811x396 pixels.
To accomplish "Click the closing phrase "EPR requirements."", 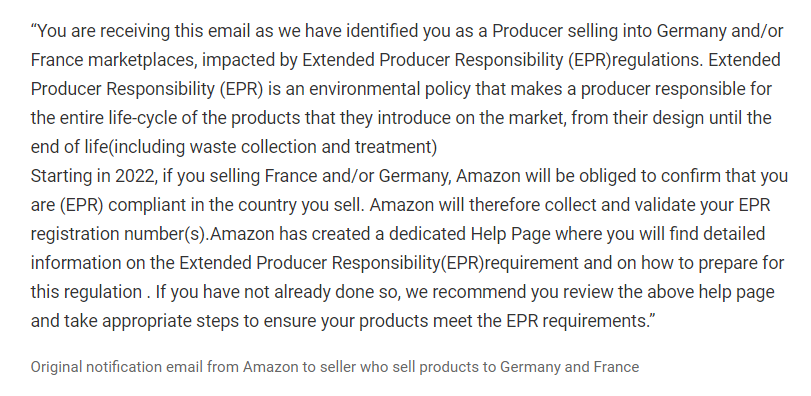I will pos(577,321).
